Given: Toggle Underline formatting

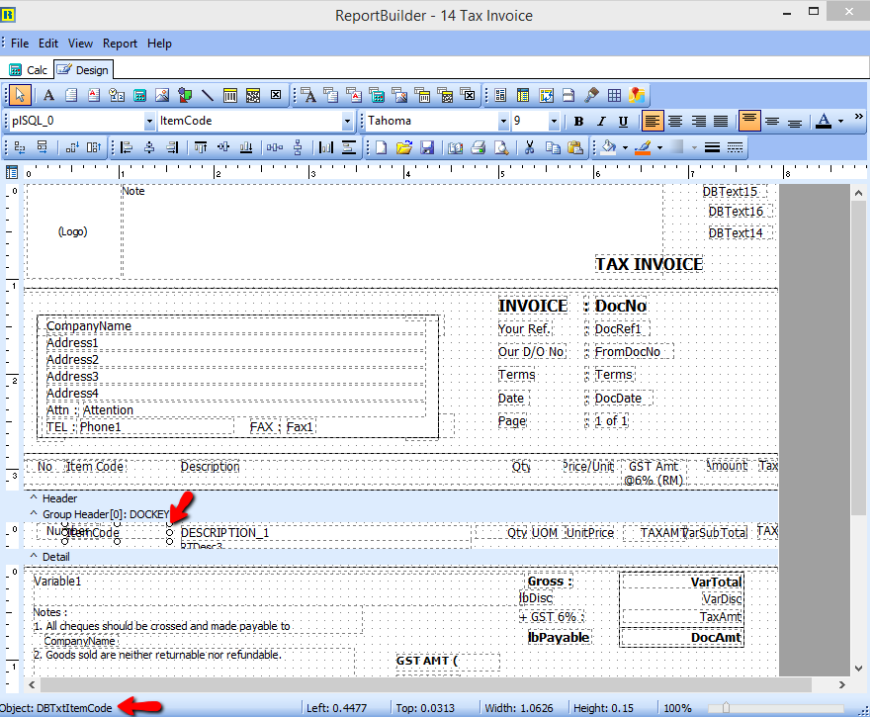Looking at the screenshot, I should pyautogui.click(x=623, y=121).
